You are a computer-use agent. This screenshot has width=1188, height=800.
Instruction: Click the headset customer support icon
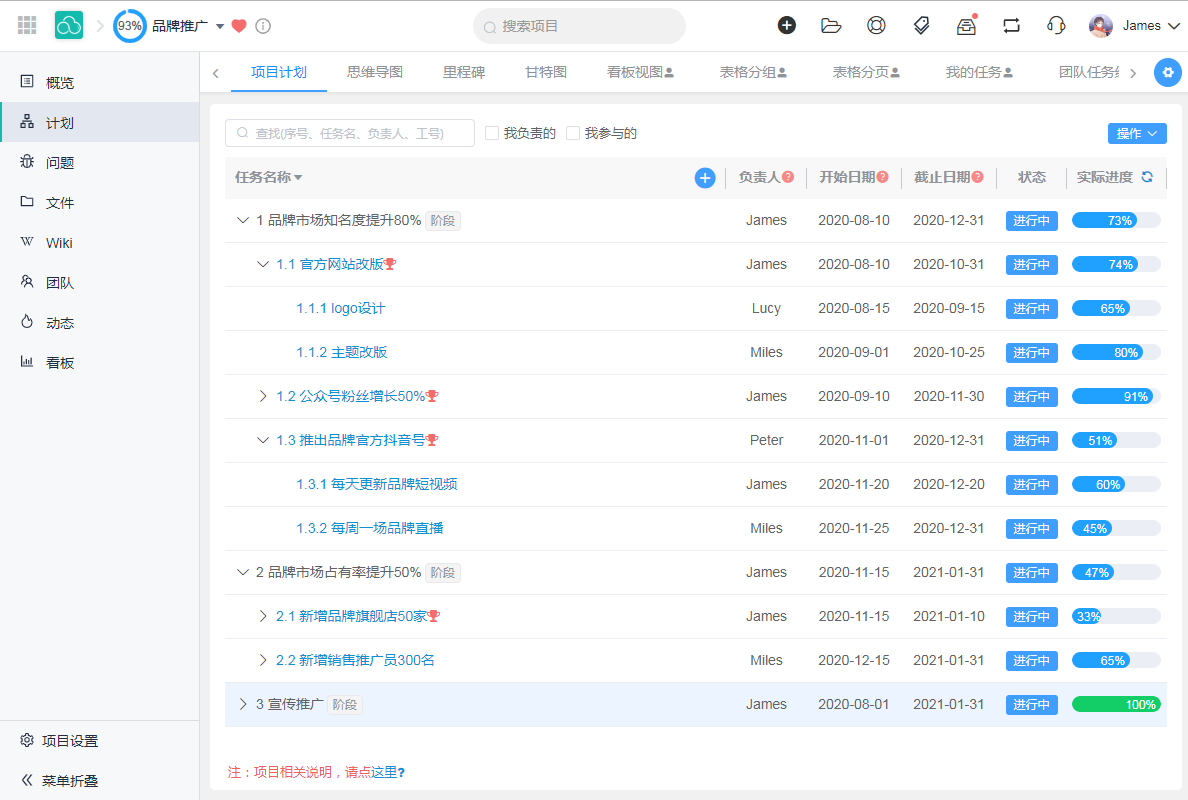pyautogui.click(x=1055, y=25)
